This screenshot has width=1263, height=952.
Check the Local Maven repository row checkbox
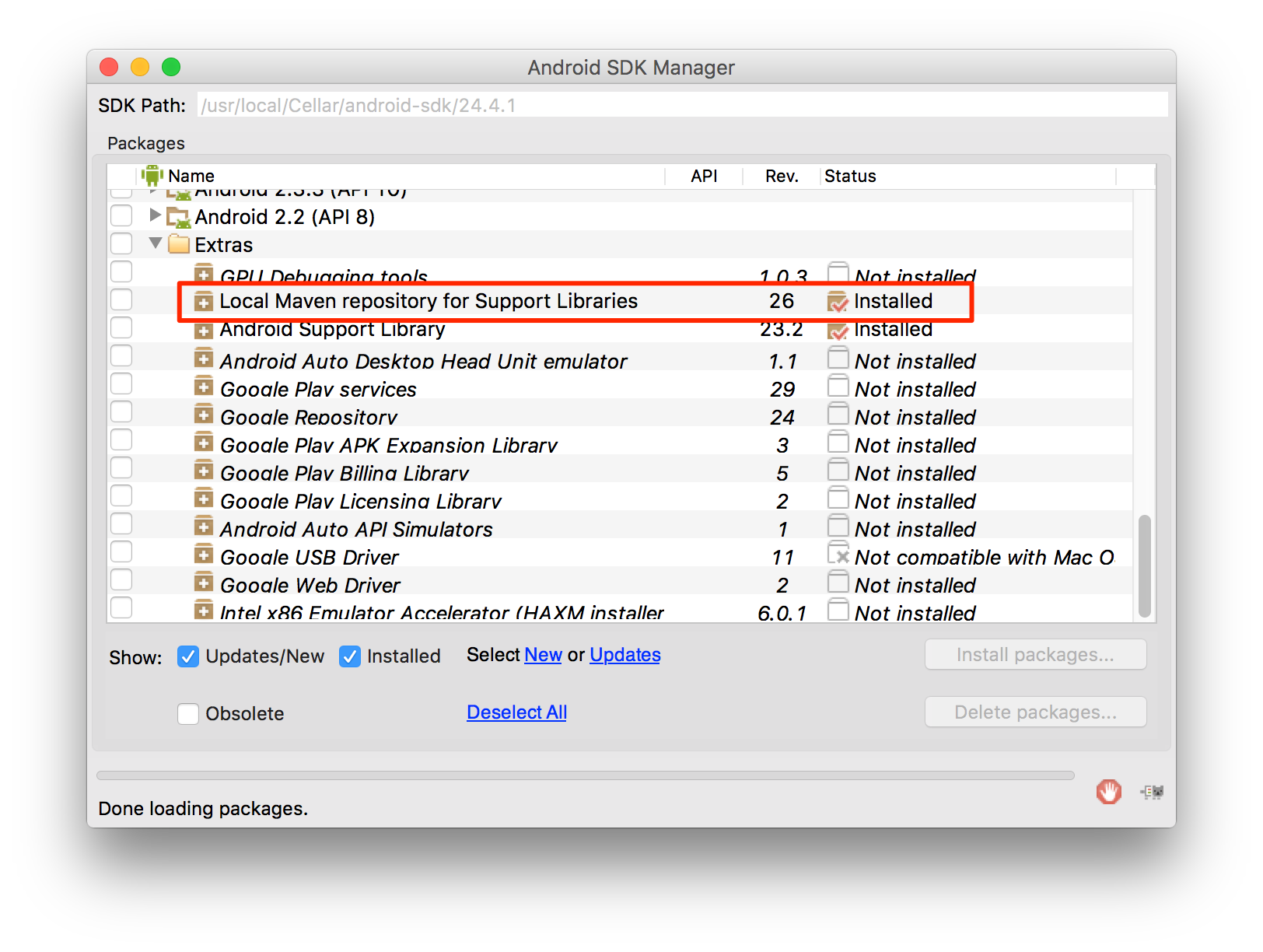pyautogui.click(x=121, y=299)
